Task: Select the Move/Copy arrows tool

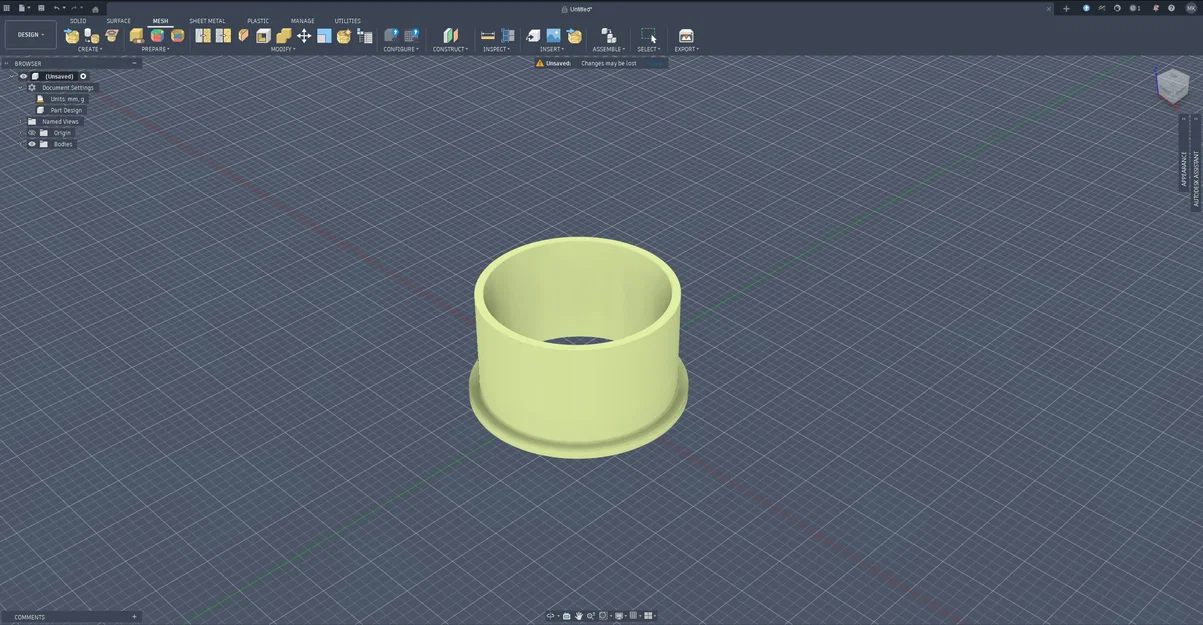Action: pyautogui.click(x=304, y=36)
